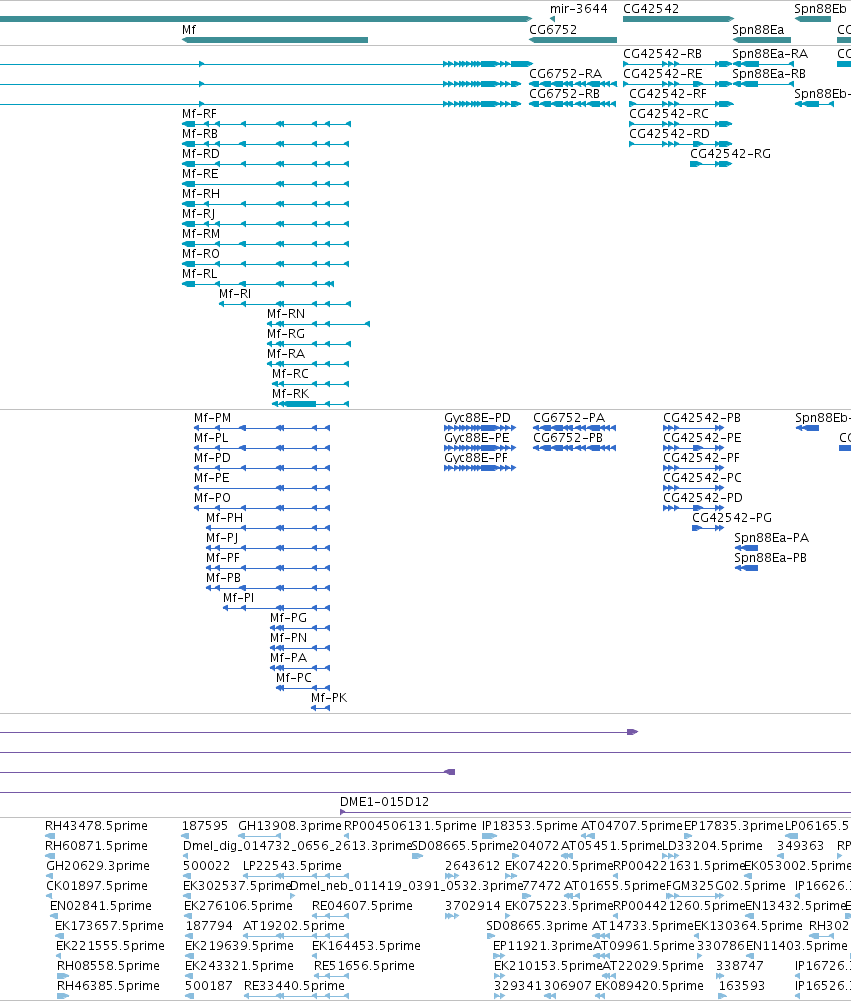This screenshot has width=851, height=1001.
Task: Click EST GH13908.3prime
Action: click(x=289, y=826)
